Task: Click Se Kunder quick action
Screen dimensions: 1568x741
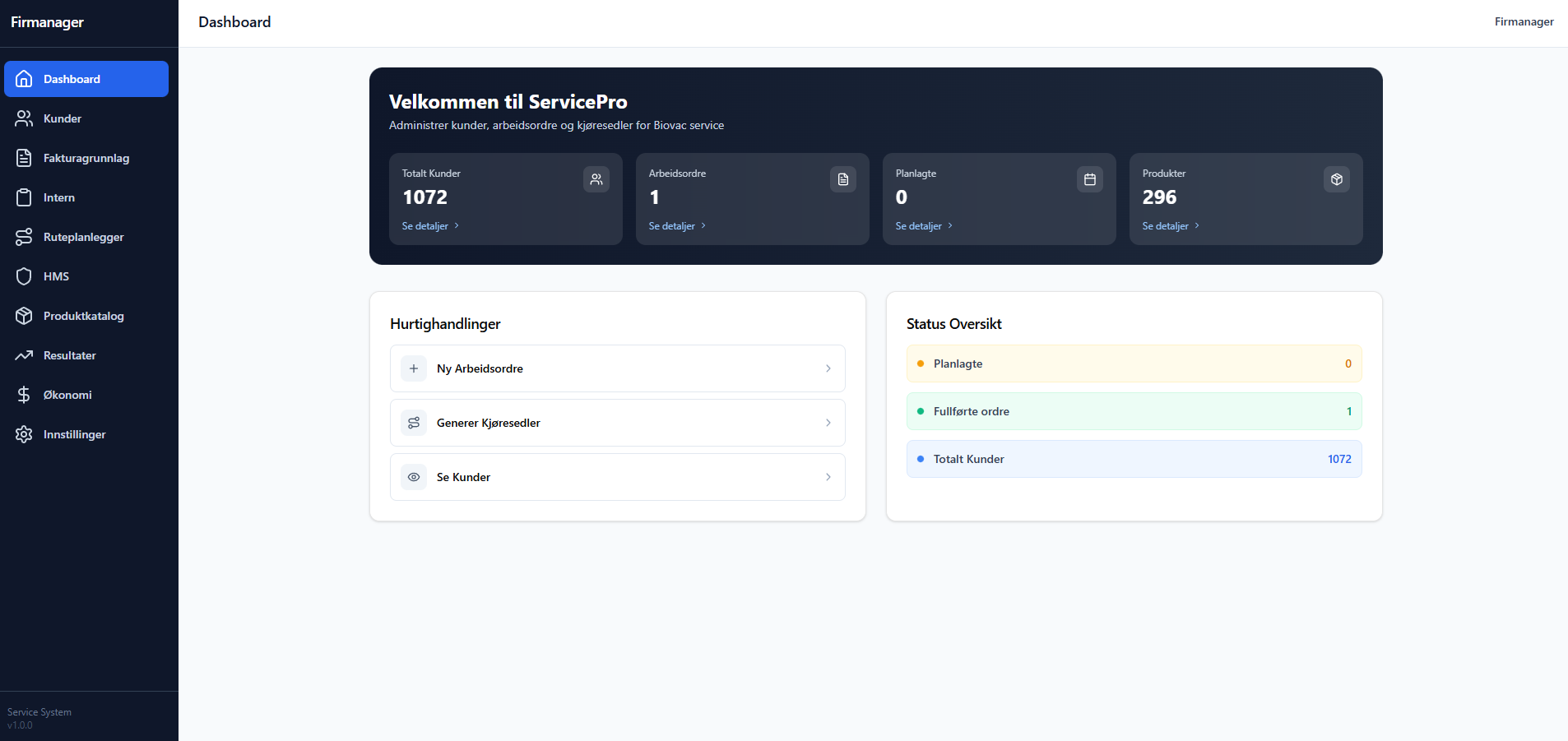Action: pyautogui.click(x=618, y=477)
